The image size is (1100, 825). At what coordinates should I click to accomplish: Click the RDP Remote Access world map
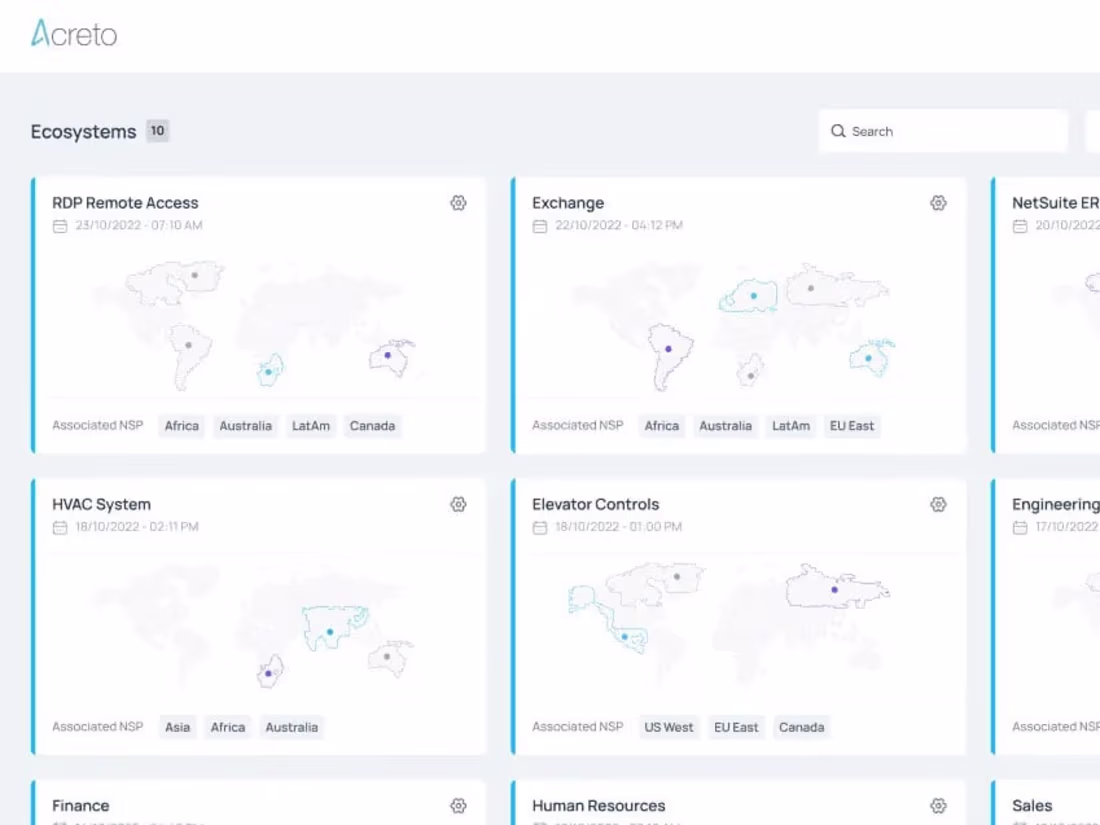(x=256, y=325)
